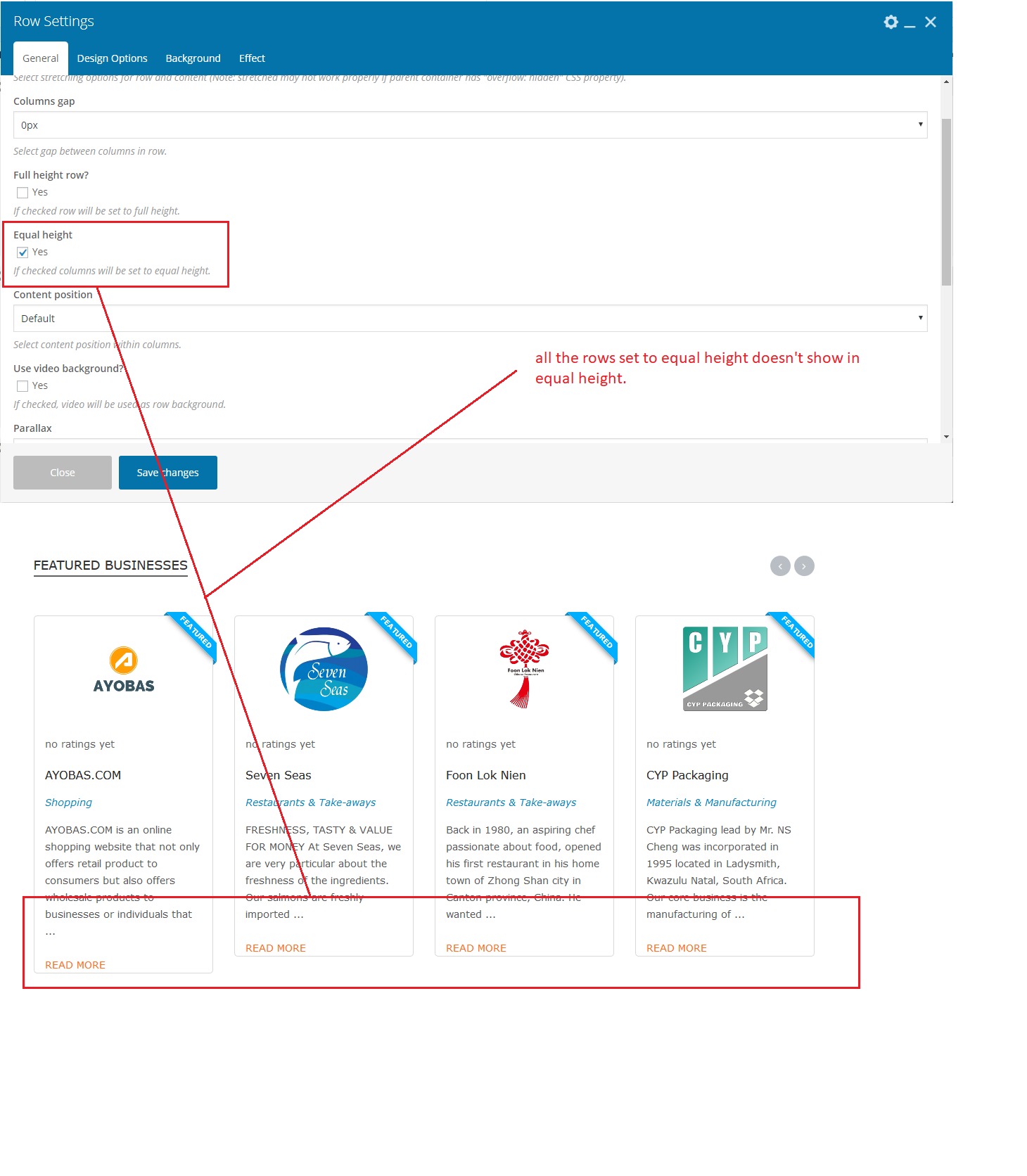Image resolution: width=1027 pixels, height=1176 pixels.
Task: Open the Effect tab
Action: click(252, 58)
